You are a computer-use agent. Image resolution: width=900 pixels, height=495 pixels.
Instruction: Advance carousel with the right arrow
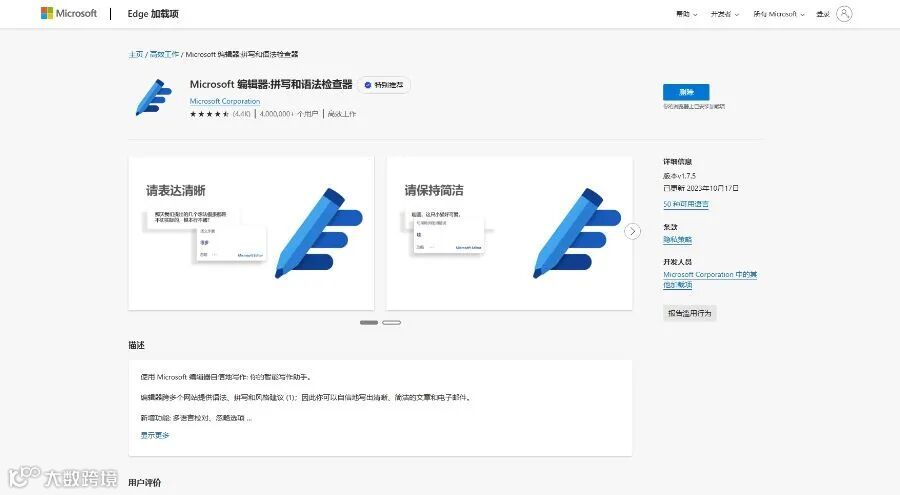[x=632, y=231]
